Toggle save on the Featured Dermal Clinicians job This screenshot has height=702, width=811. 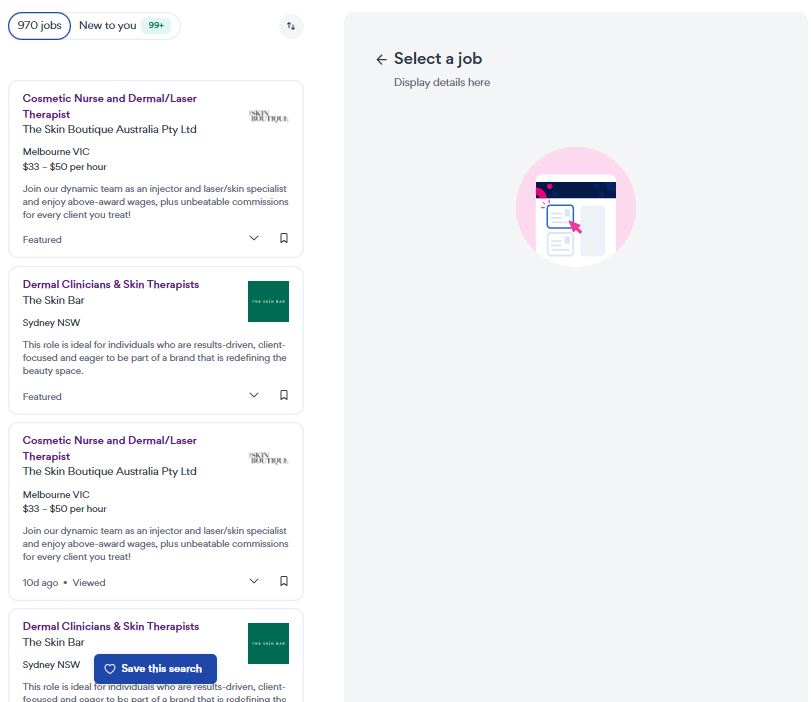pyautogui.click(x=283, y=394)
